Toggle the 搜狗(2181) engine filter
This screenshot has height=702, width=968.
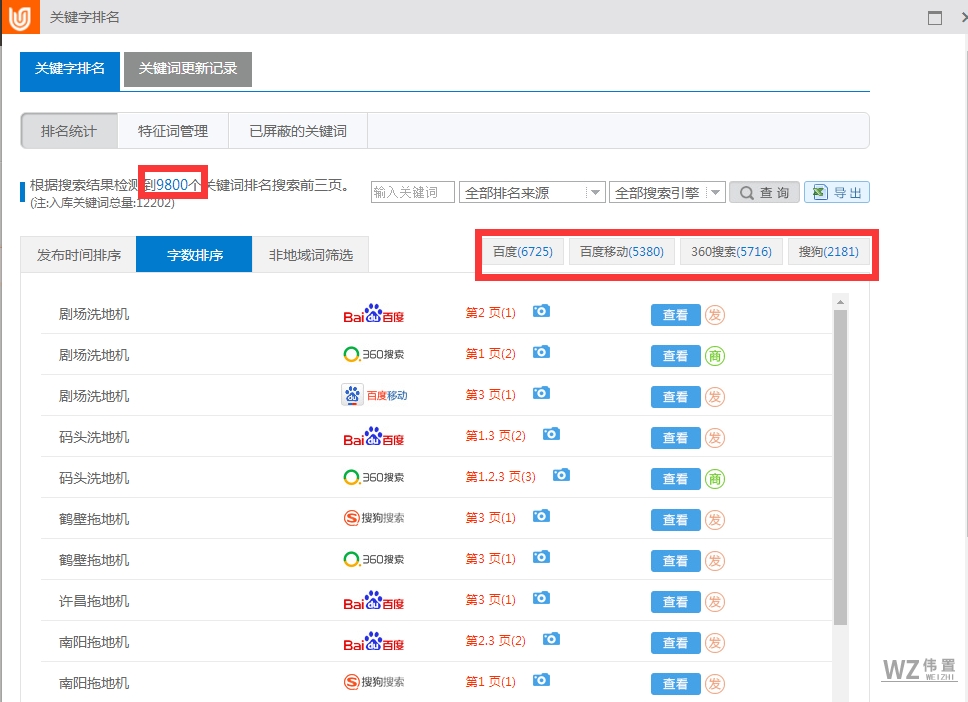(830, 251)
